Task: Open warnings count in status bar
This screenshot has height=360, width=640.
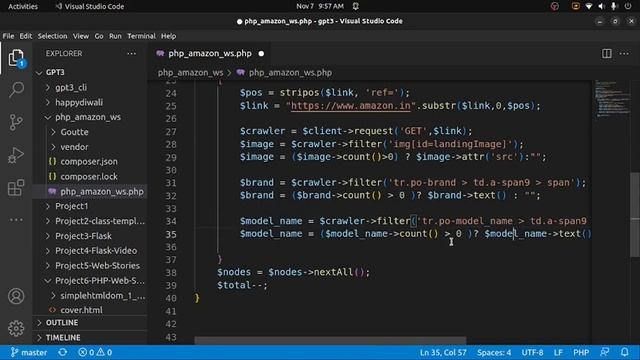Action: click(104, 352)
